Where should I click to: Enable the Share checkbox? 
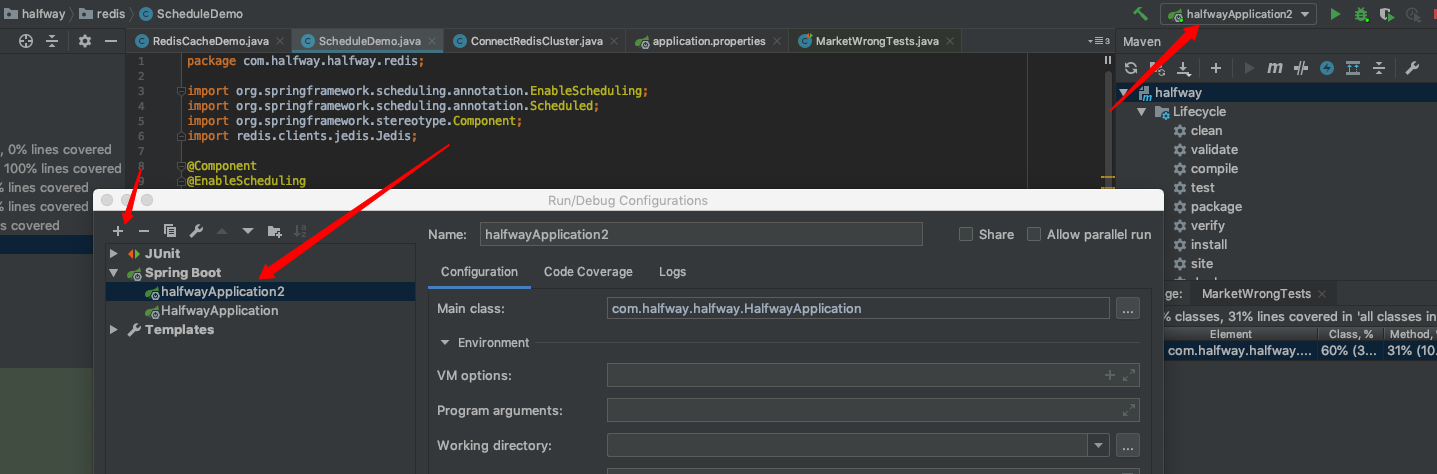(966, 234)
